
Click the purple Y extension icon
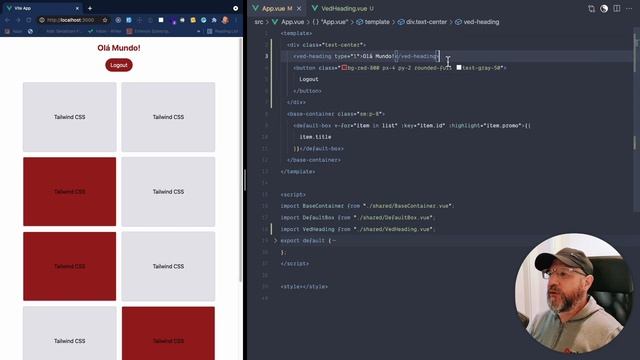tap(173, 20)
